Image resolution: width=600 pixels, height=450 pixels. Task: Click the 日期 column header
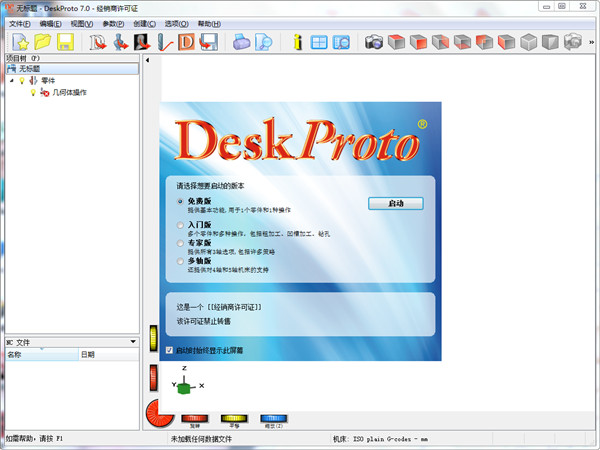(x=109, y=355)
